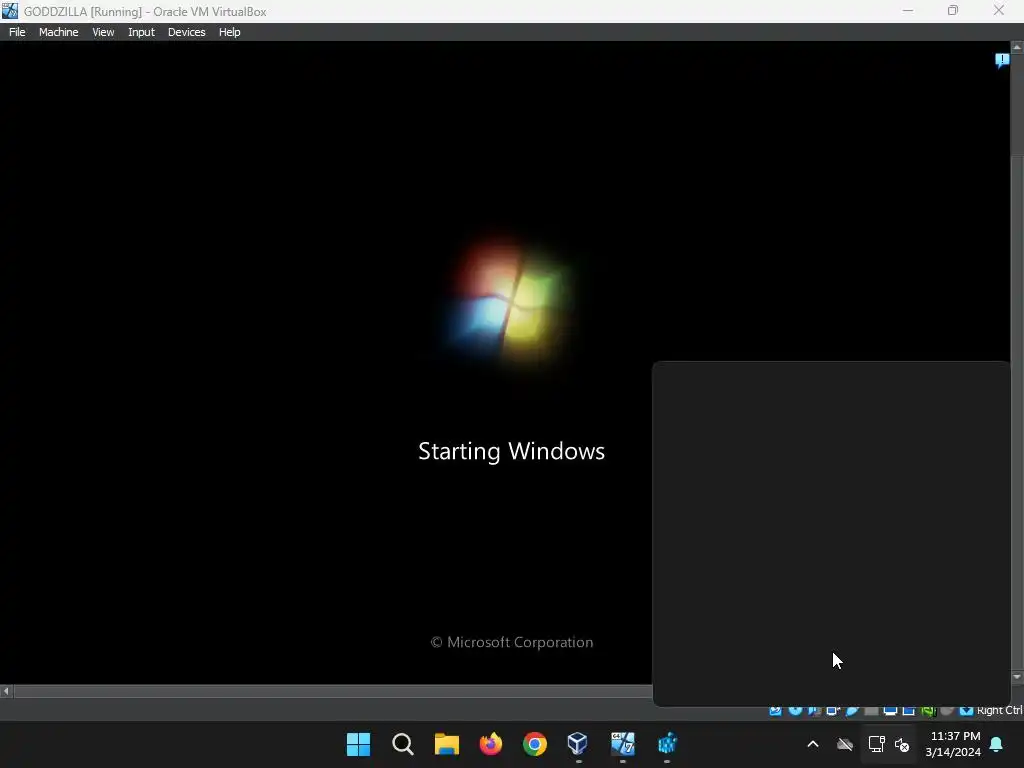Image resolution: width=1024 pixels, height=768 pixels.
Task: Open the VirtualBox notification center icon
Action: [x=1002, y=61]
